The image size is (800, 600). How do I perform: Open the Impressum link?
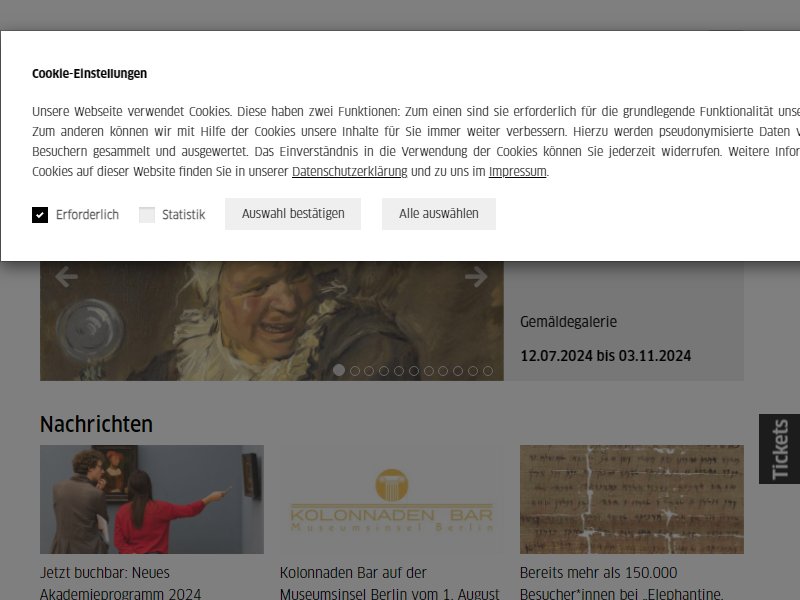click(517, 171)
